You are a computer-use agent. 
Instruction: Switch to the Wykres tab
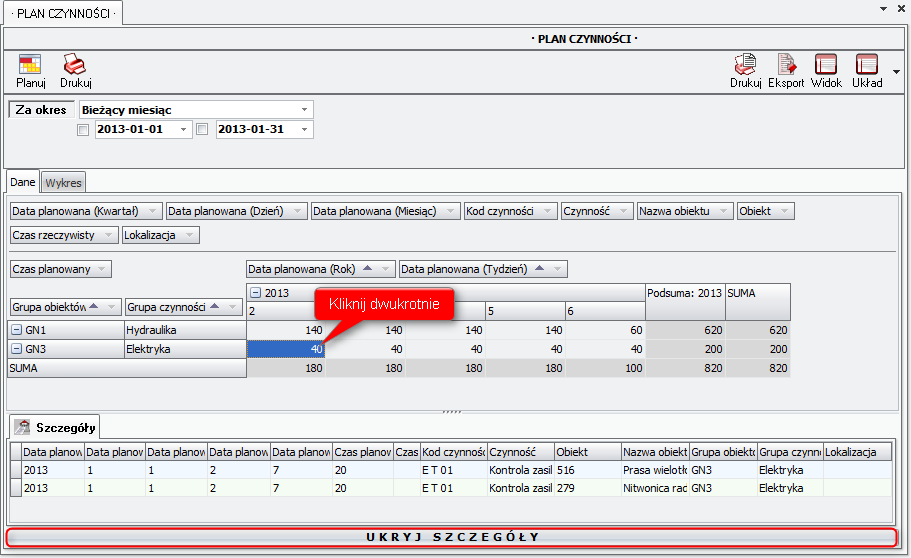click(64, 183)
